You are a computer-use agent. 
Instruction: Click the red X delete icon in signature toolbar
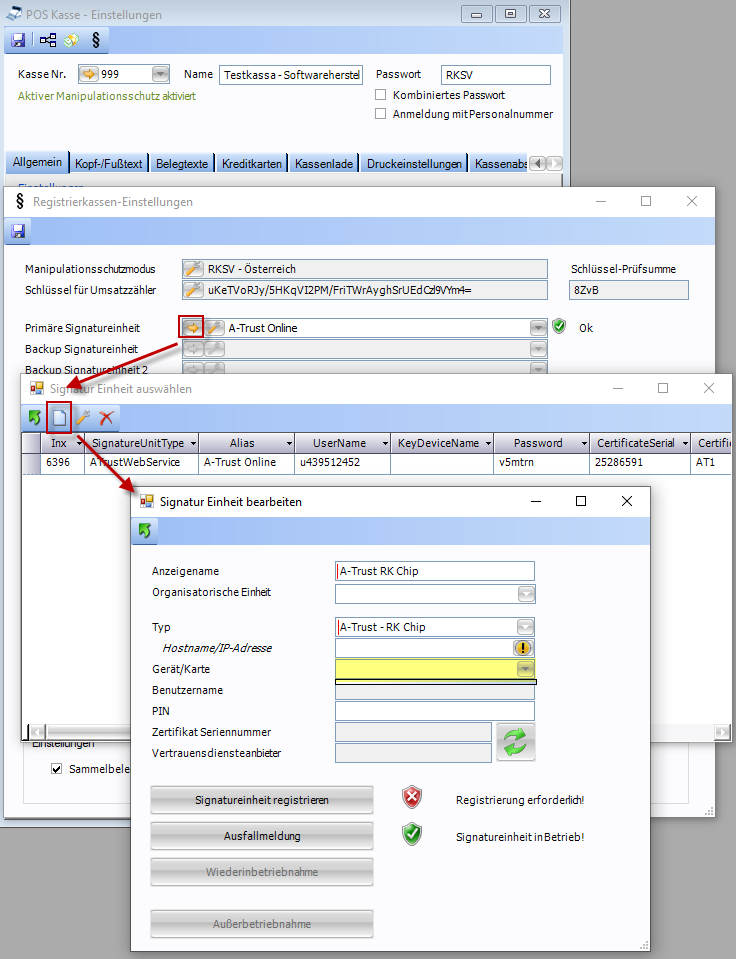coord(106,417)
